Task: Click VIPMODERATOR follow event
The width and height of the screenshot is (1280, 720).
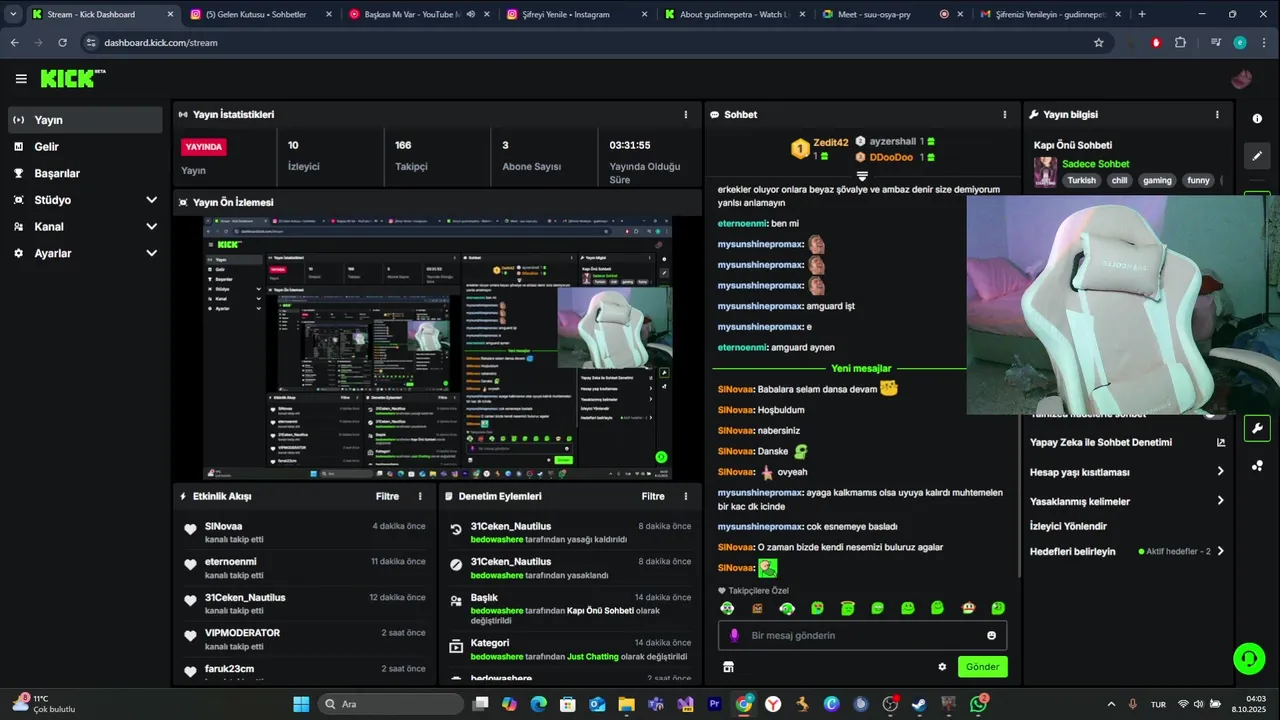Action: pyautogui.click(x=305, y=639)
